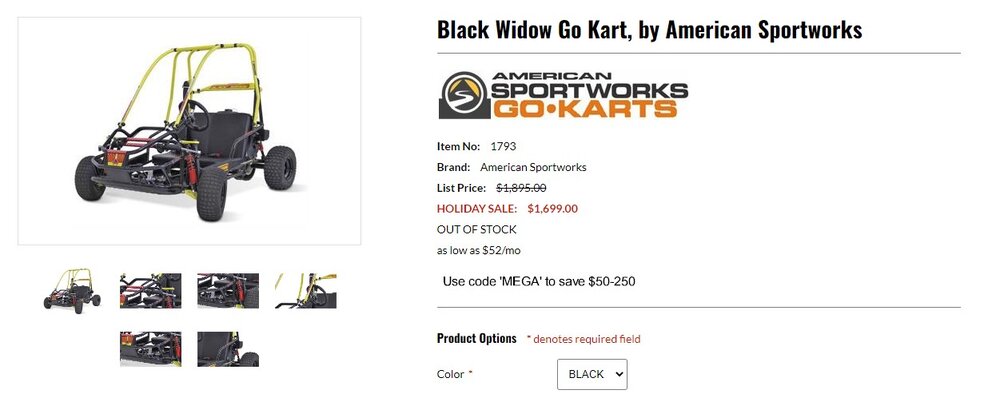The image size is (1000, 406).
Task: Click the 'as low as $52/mo' financing text
Action: pyautogui.click(x=479, y=250)
